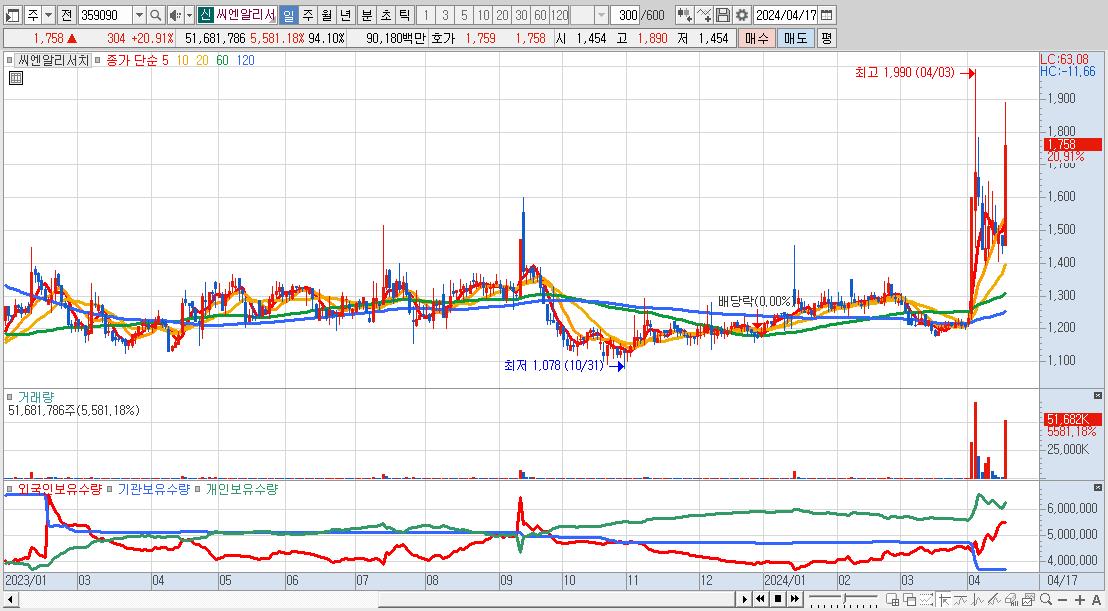
Task: Click the 평 button
Action: tap(827, 38)
